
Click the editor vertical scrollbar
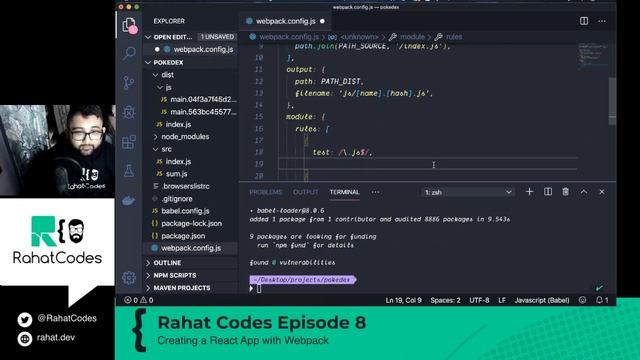click(612, 101)
